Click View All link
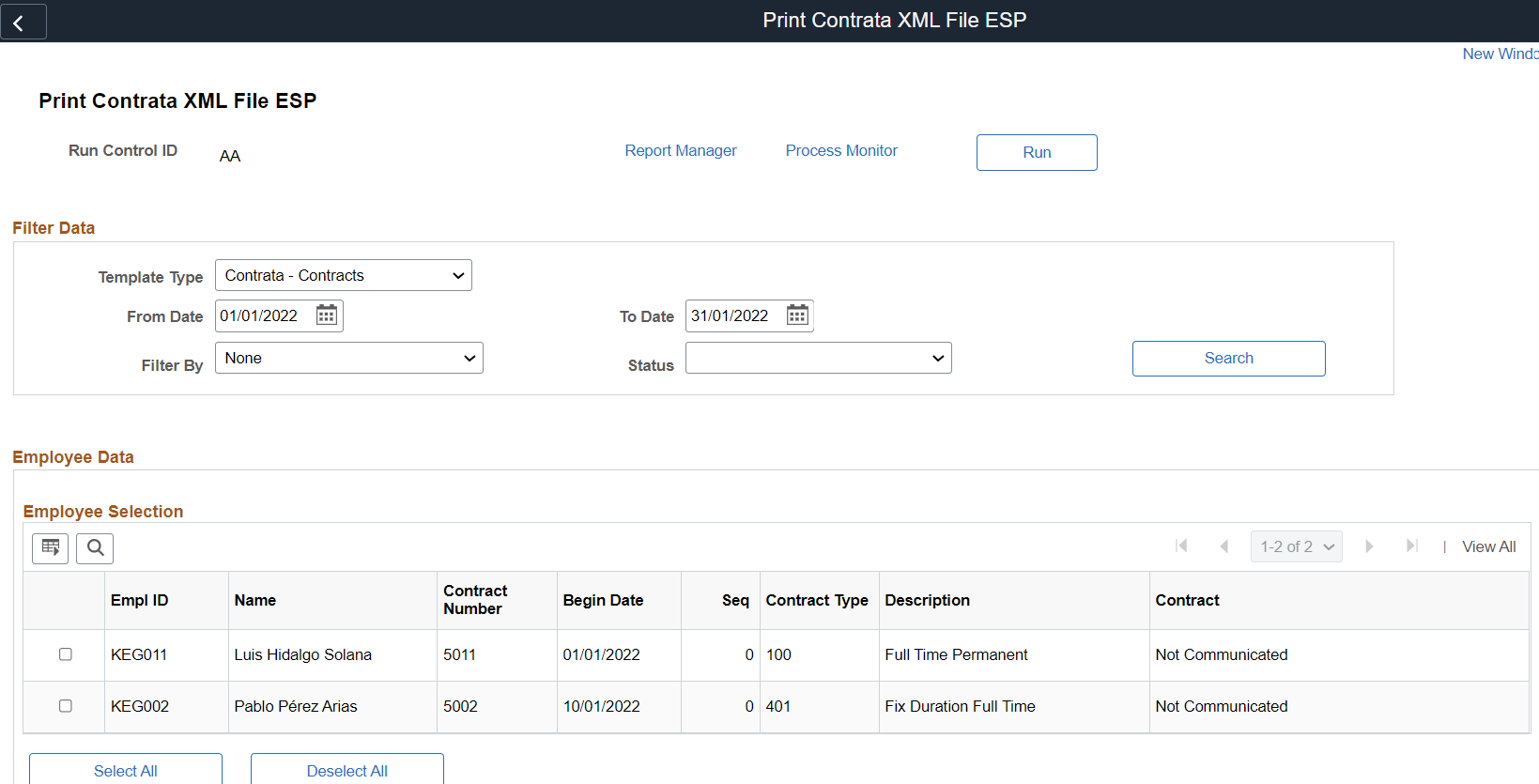The height and width of the screenshot is (784, 1539). (1489, 546)
